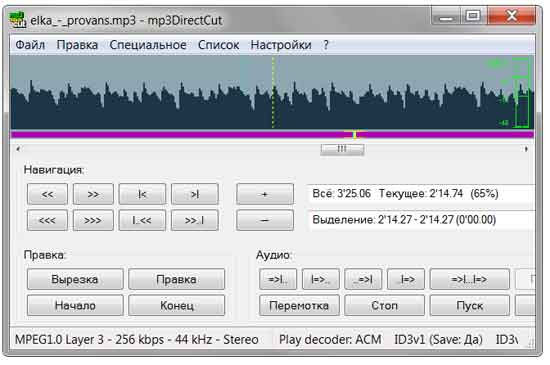Screen dimensions: 550x365
Task: Click the yellow marker on purple position bar
Action: click(x=354, y=134)
